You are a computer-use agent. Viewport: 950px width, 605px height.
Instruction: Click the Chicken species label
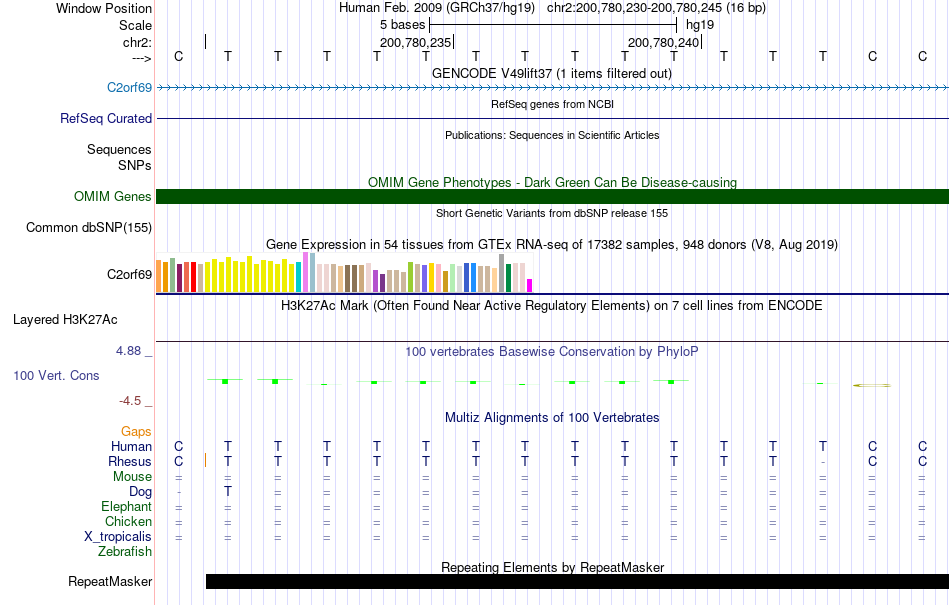(x=128, y=521)
